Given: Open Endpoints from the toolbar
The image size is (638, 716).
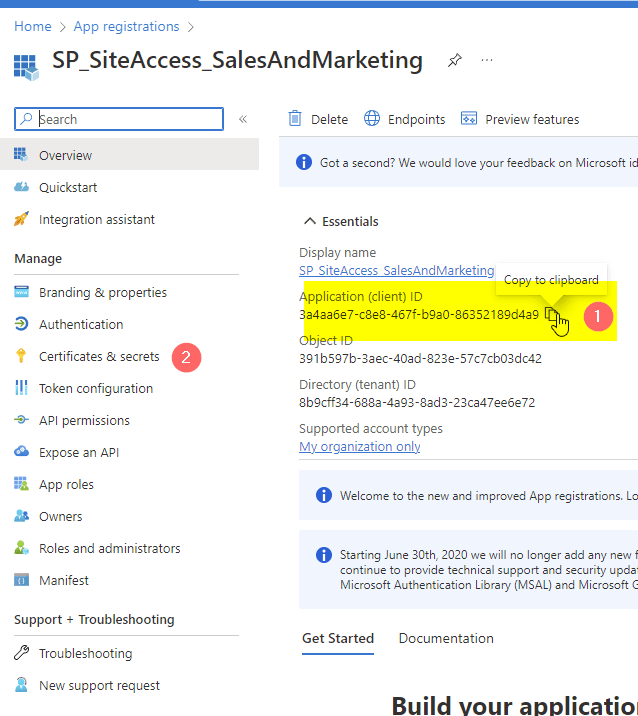Looking at the screenshot, I should tap(404, 119).
